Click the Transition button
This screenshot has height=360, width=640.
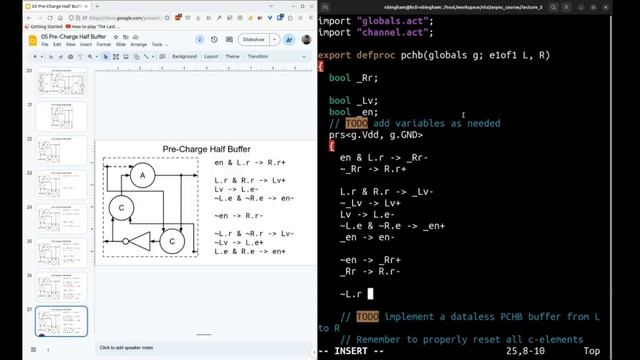click(258, 57)
